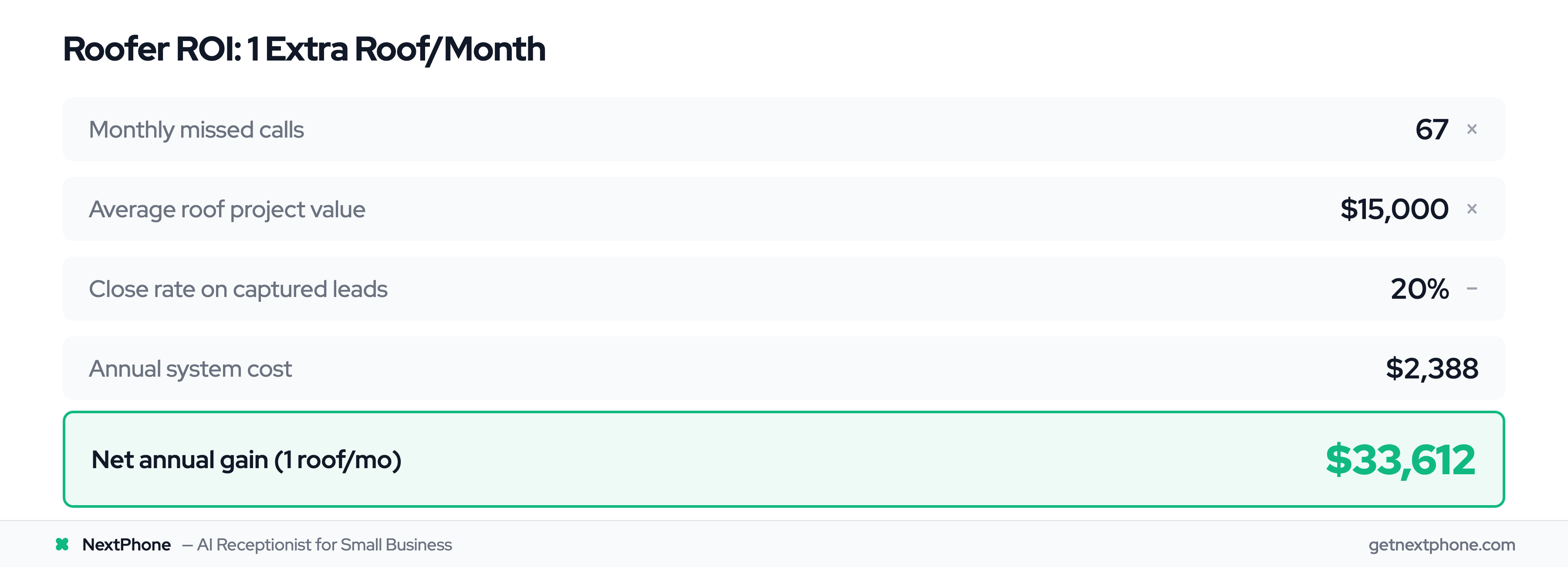This screenshot has width=1568, height=567.
Task: Click the NextPhone brand name
Action: [x=127, y=544]
